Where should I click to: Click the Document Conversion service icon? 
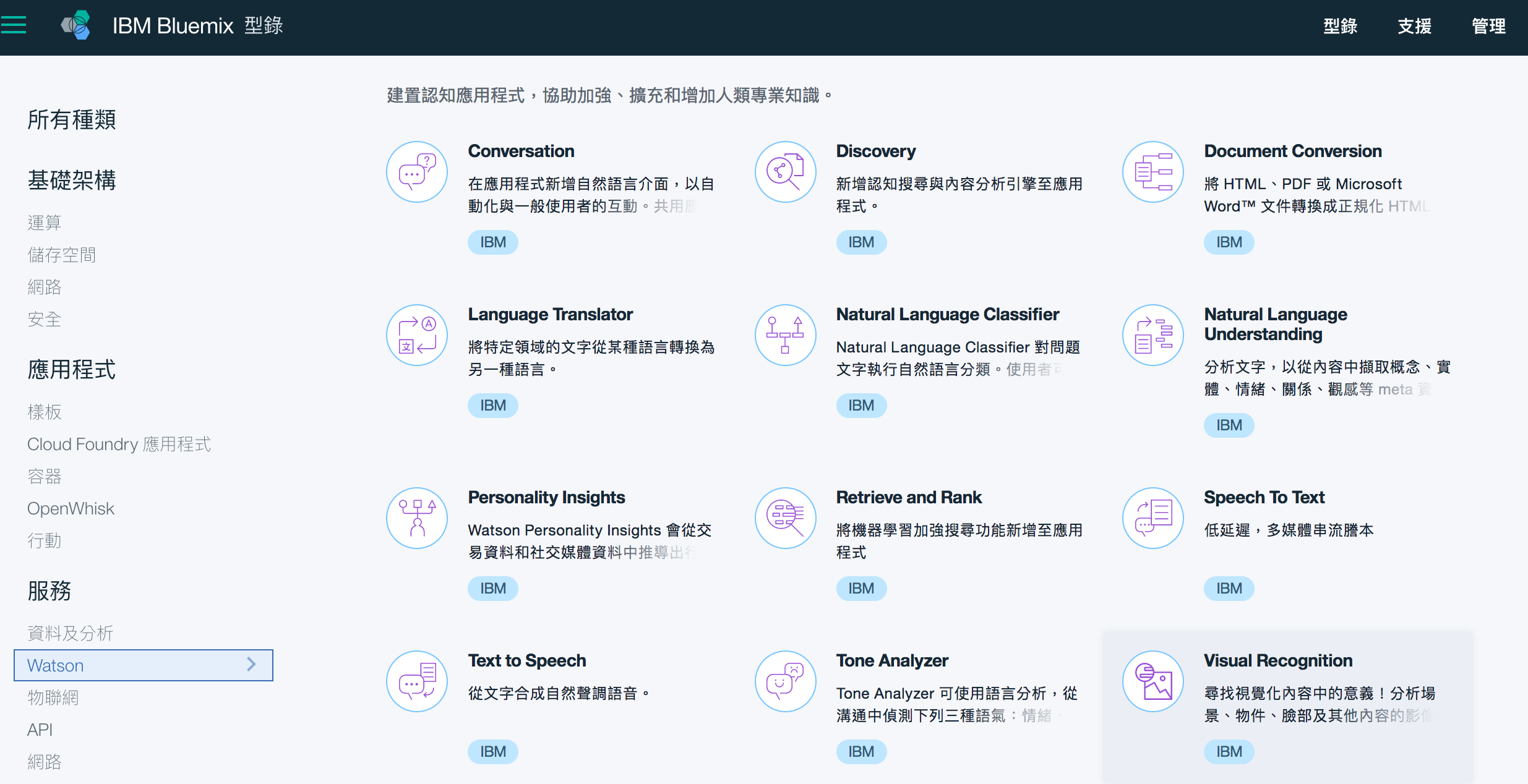click(1153, 172)
